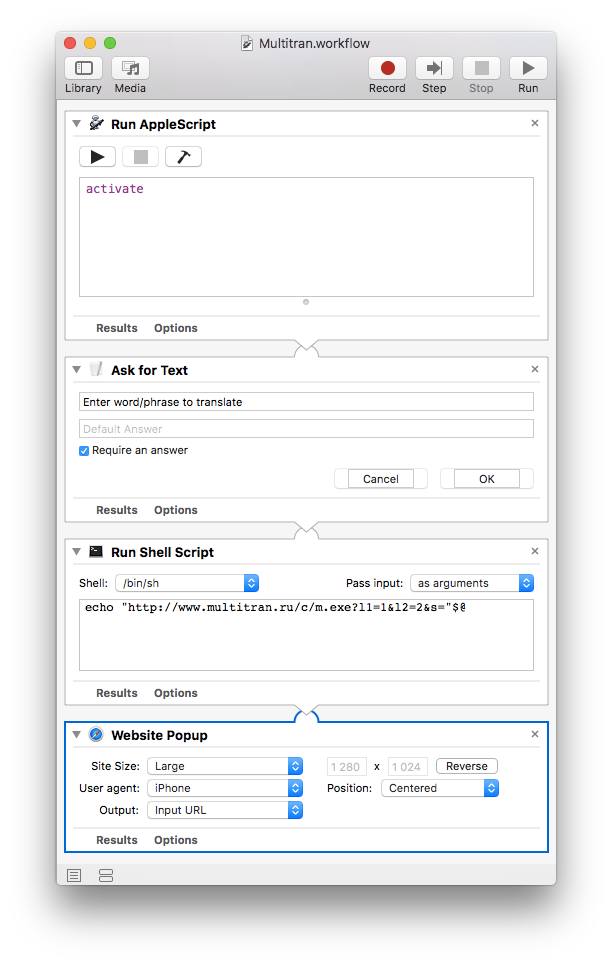This screenshot has width=612, height=965.
Task: Show Options of Ask for Text
Action: pos(175,510)
